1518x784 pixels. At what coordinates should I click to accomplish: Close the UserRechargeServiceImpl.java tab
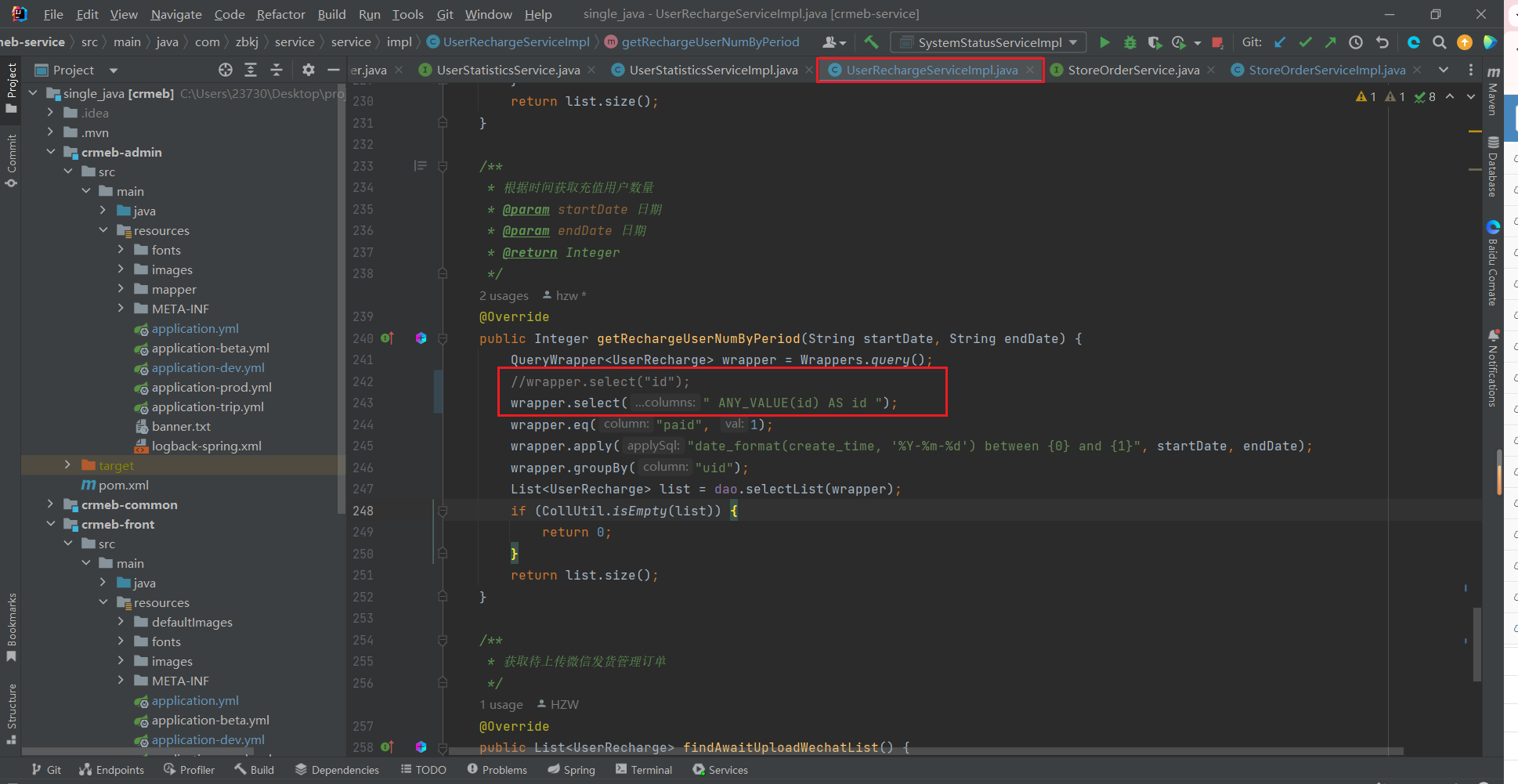1030,70
